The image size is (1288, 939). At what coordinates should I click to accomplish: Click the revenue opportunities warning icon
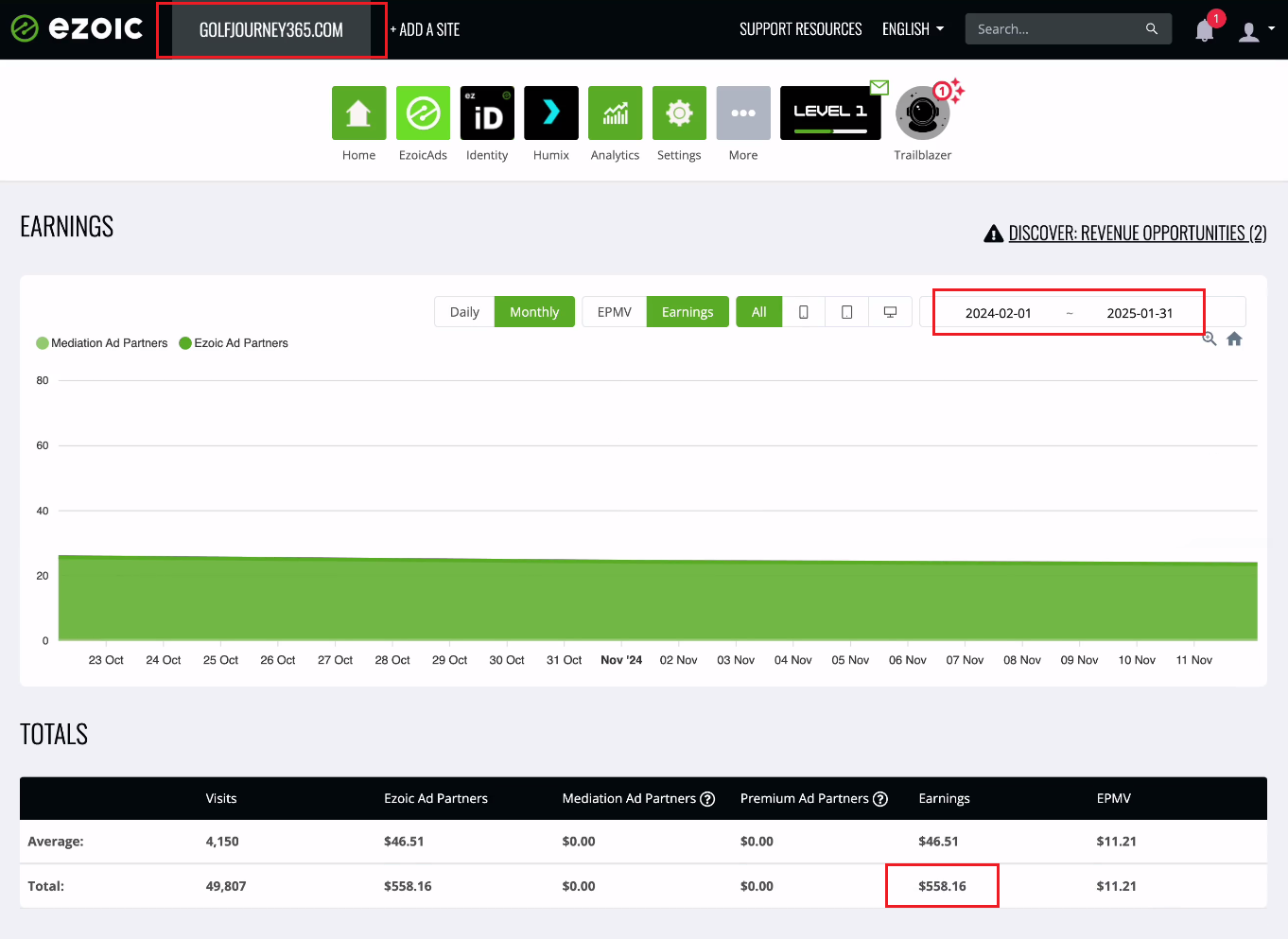[x=994, y=234]
